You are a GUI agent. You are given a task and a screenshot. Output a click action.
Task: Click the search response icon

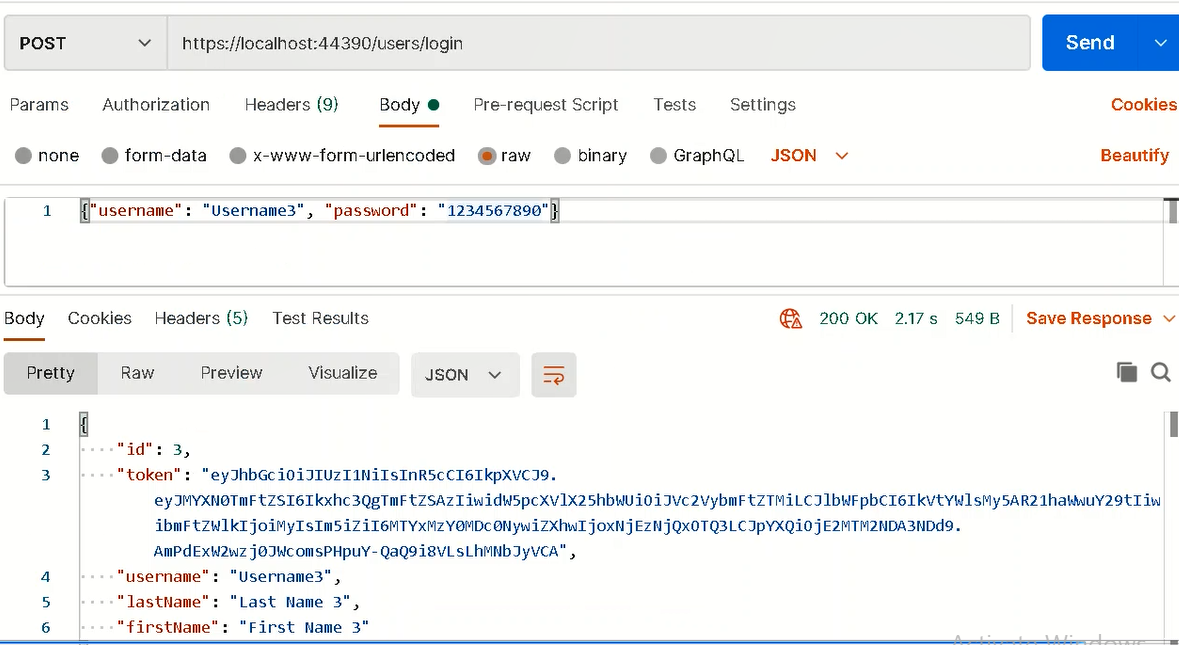[x=1160, y=372]
